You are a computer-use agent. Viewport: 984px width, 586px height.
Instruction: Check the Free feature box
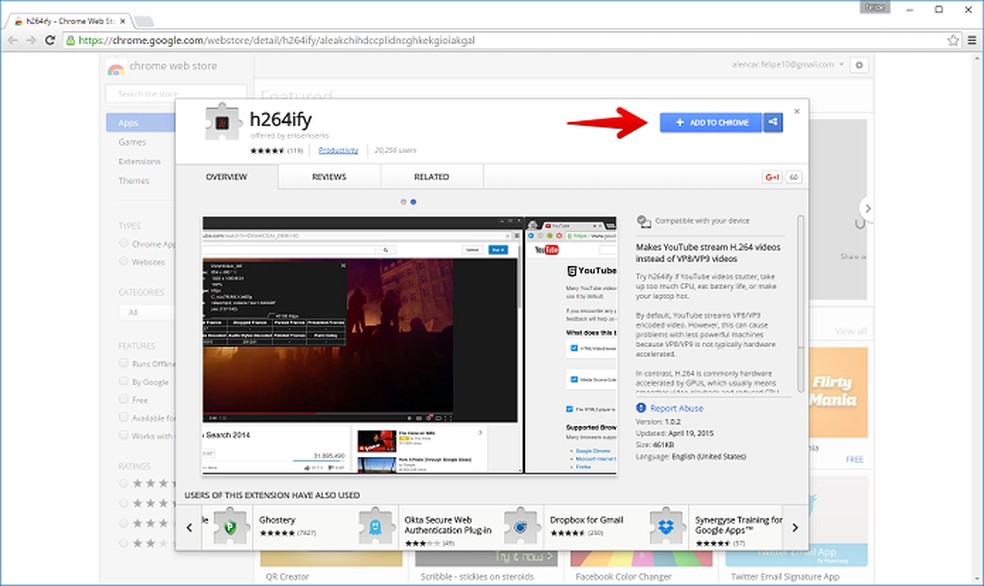point(124,399)
